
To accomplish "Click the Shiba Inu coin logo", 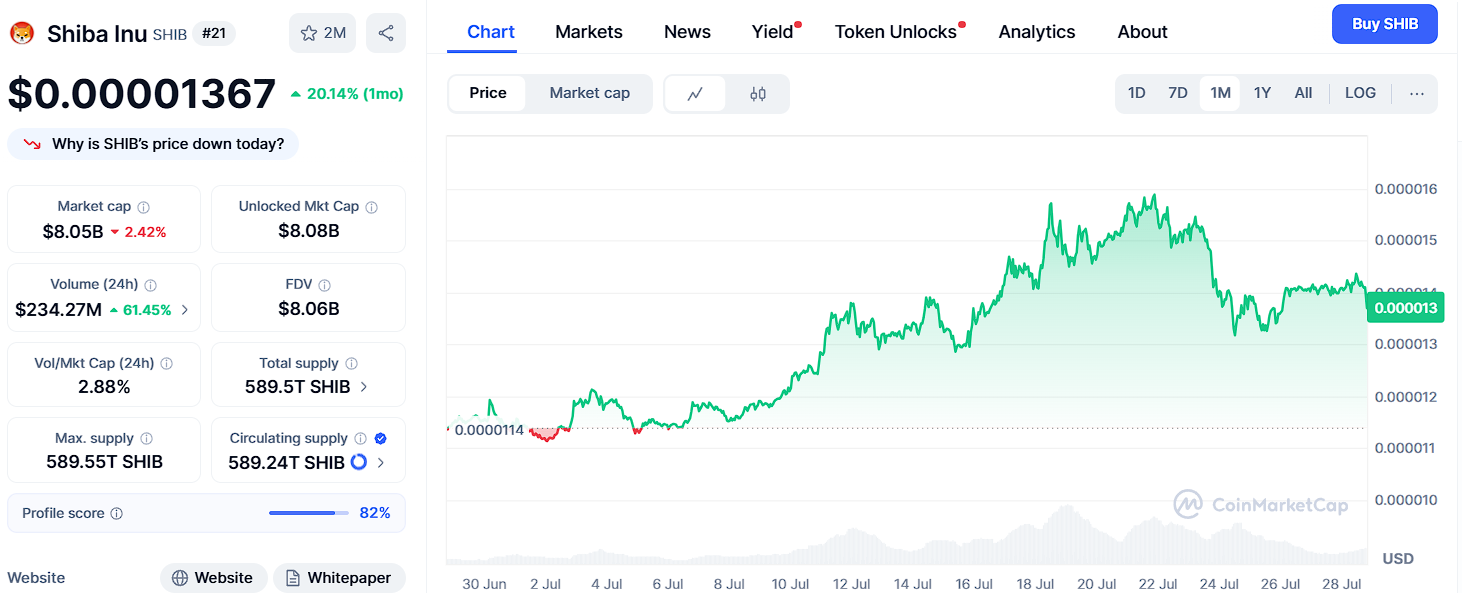I will (22, 33).
